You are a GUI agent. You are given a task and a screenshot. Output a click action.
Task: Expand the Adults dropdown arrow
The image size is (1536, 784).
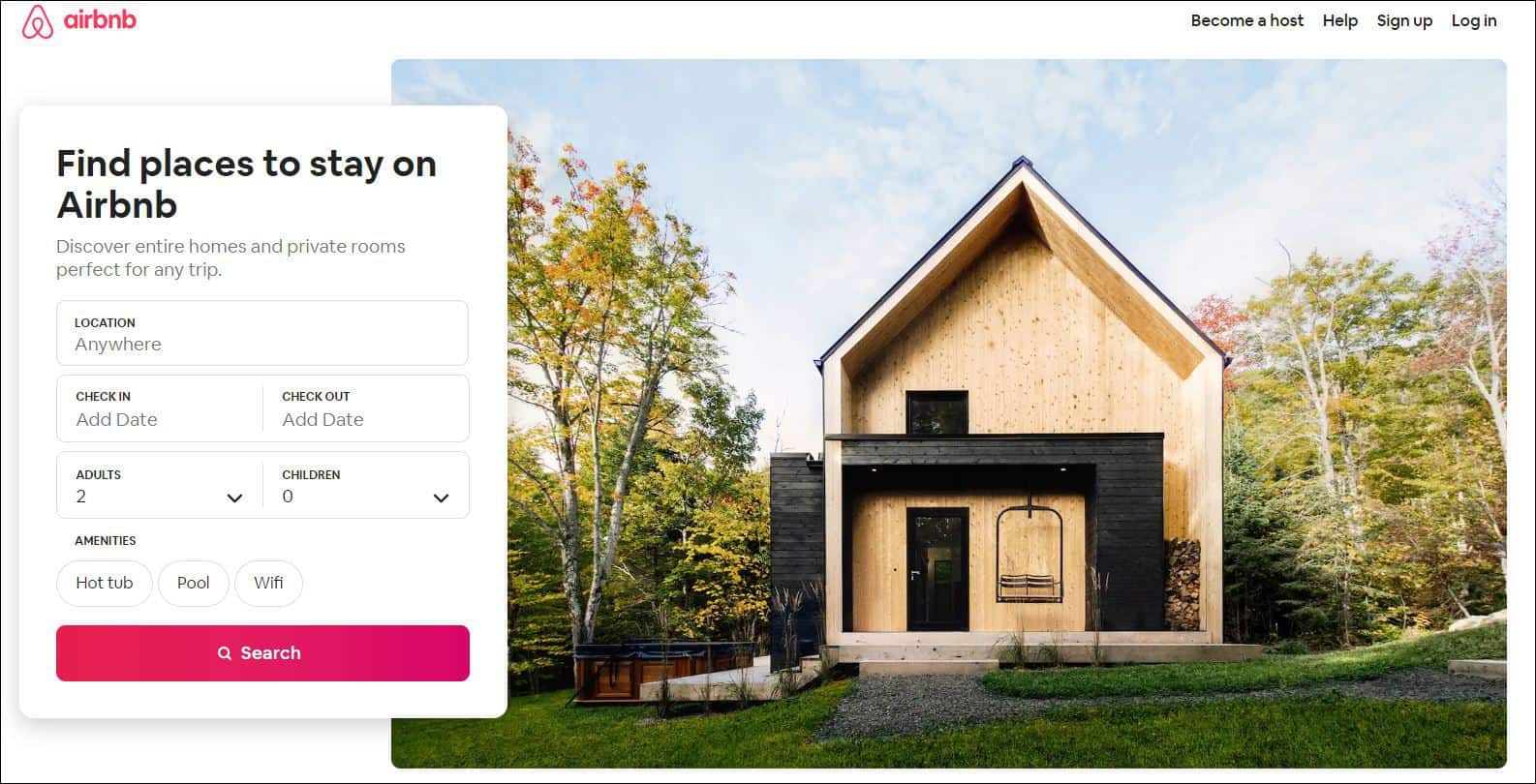pyautogui.click(x=234, y=498)
